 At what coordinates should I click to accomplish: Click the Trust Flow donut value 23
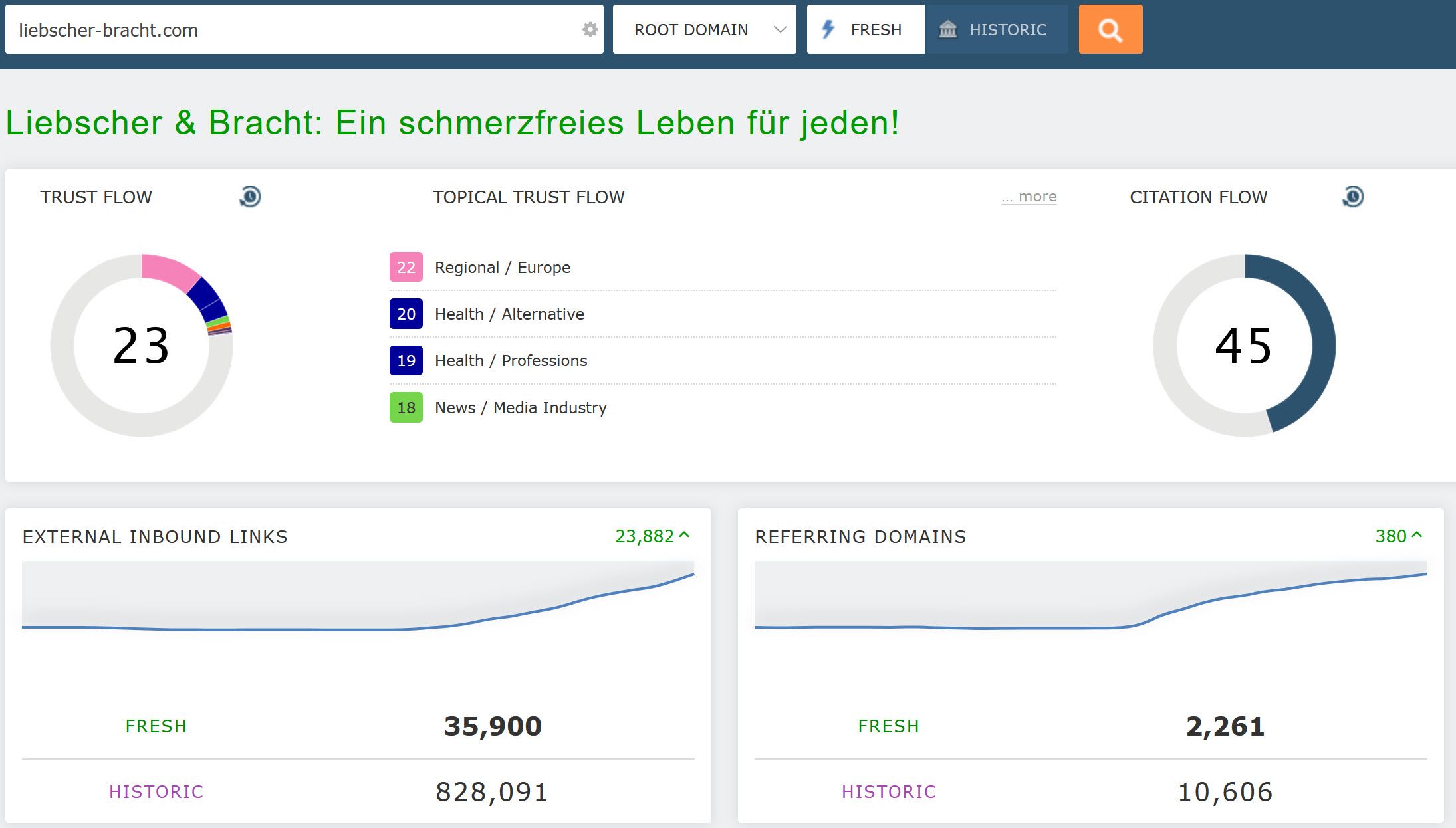(x=141, y=346)
